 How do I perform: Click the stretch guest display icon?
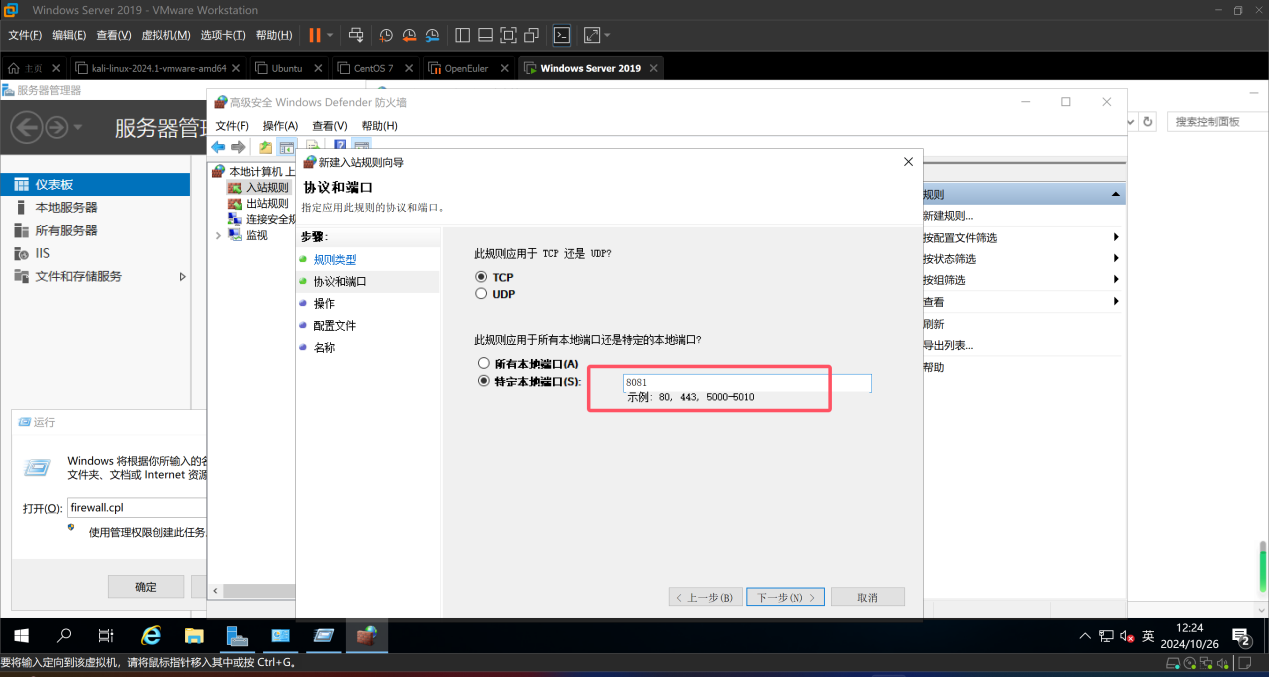click(x=591, y=35)
